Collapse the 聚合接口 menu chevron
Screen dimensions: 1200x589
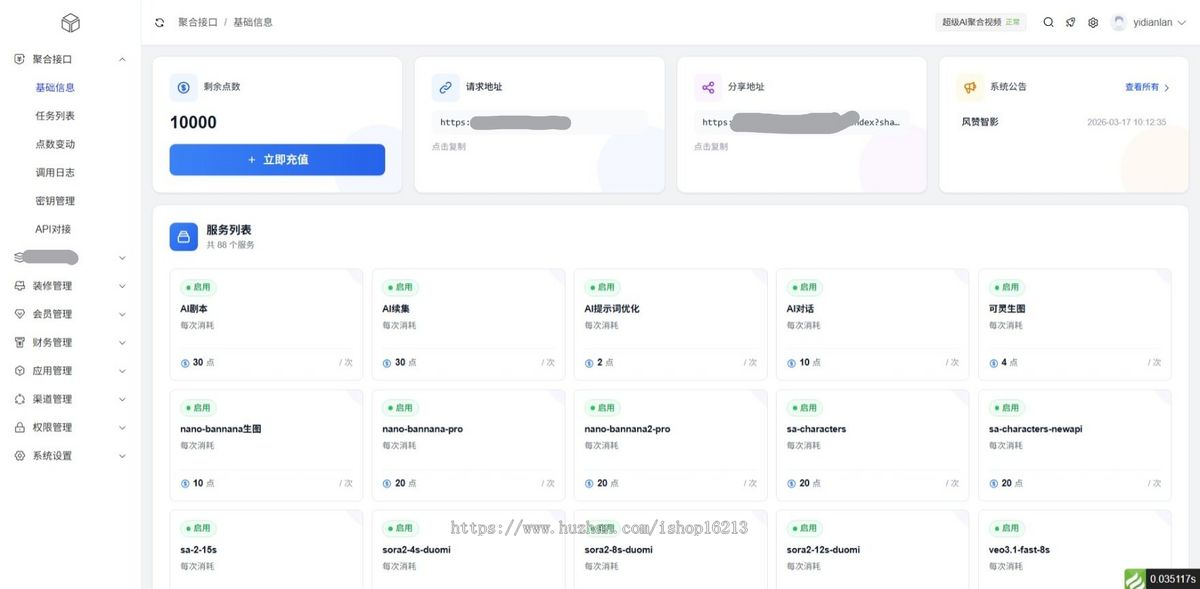coord(122,59)
